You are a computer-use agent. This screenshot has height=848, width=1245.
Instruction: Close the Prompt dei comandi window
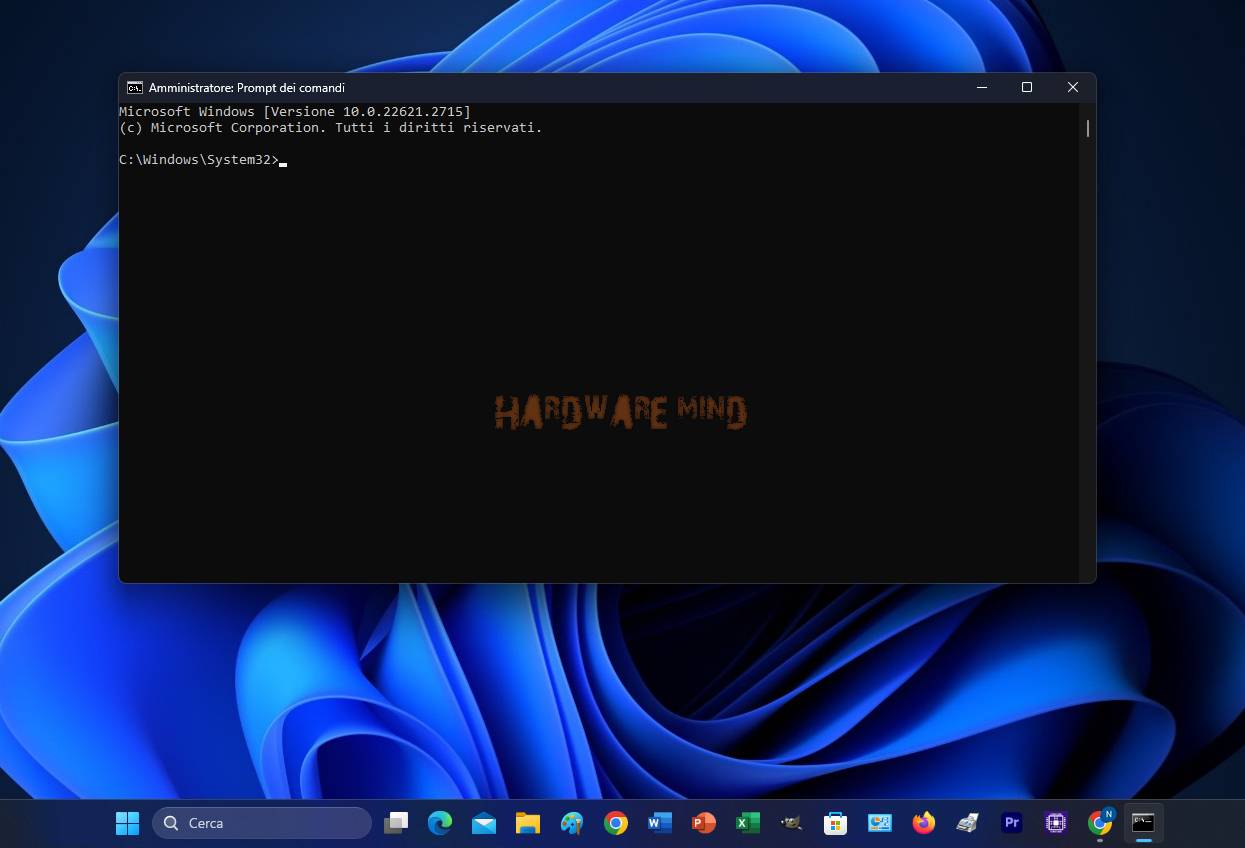point(1073,88)
